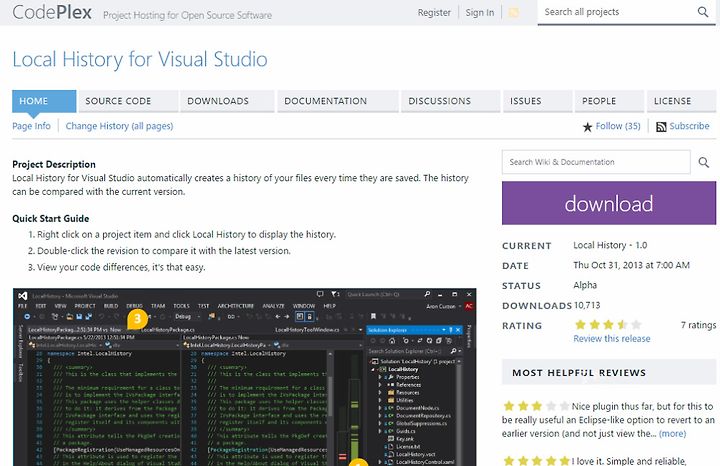Click the Subscribe feed icon
Viewport: 720px width, 466px height.
[661, 127]
